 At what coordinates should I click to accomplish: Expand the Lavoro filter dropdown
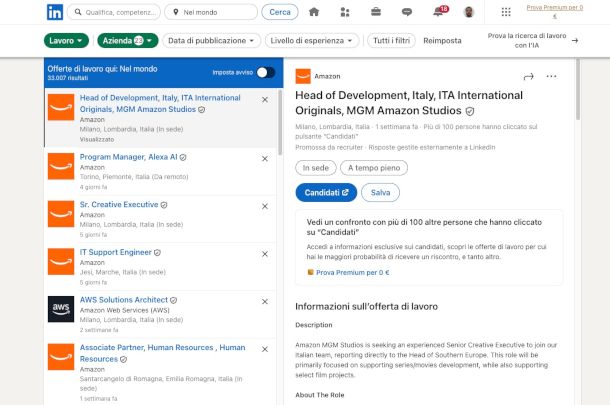[x=66, y=40]
